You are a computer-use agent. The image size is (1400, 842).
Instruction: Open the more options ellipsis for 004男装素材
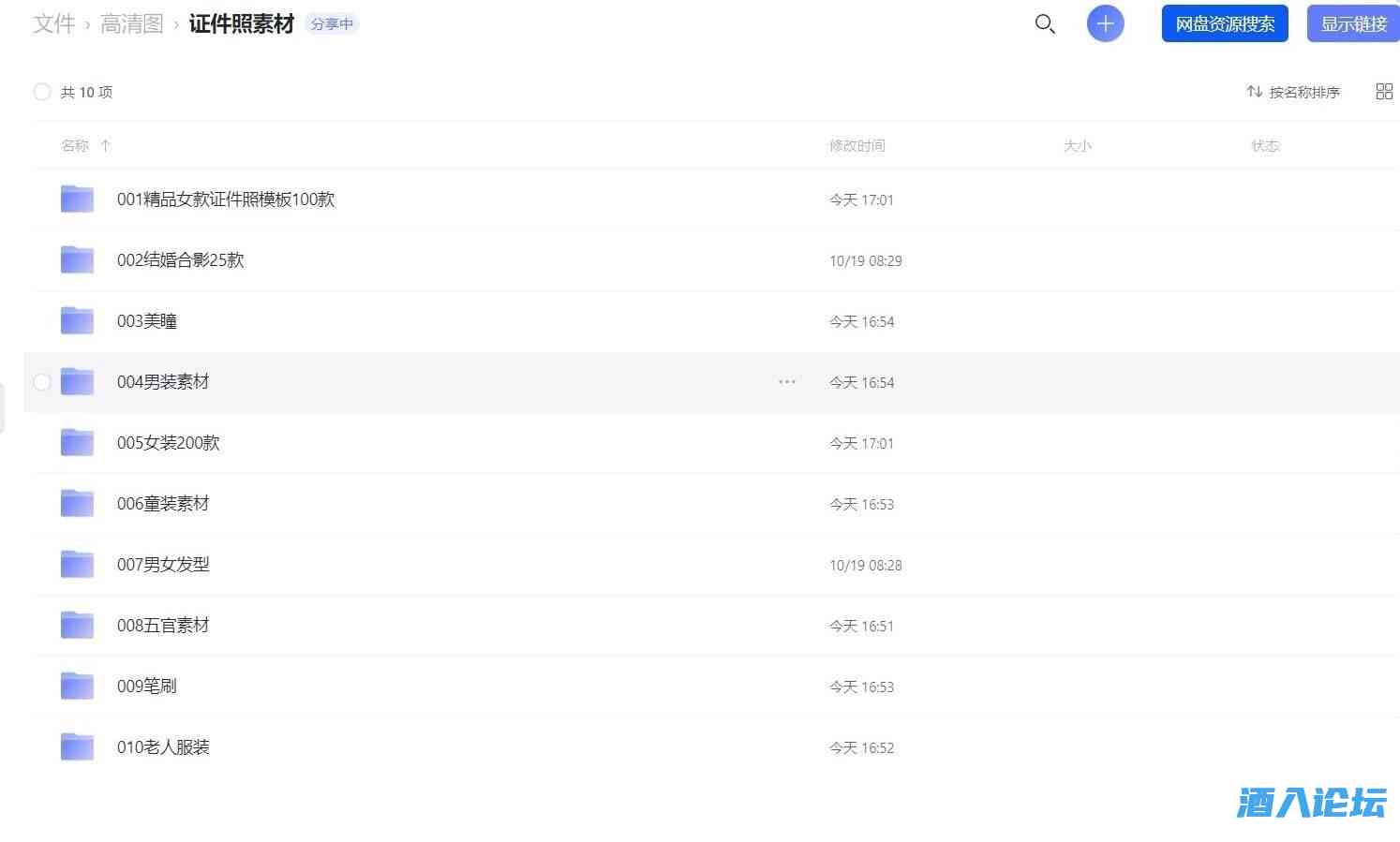tap(787, 382)
